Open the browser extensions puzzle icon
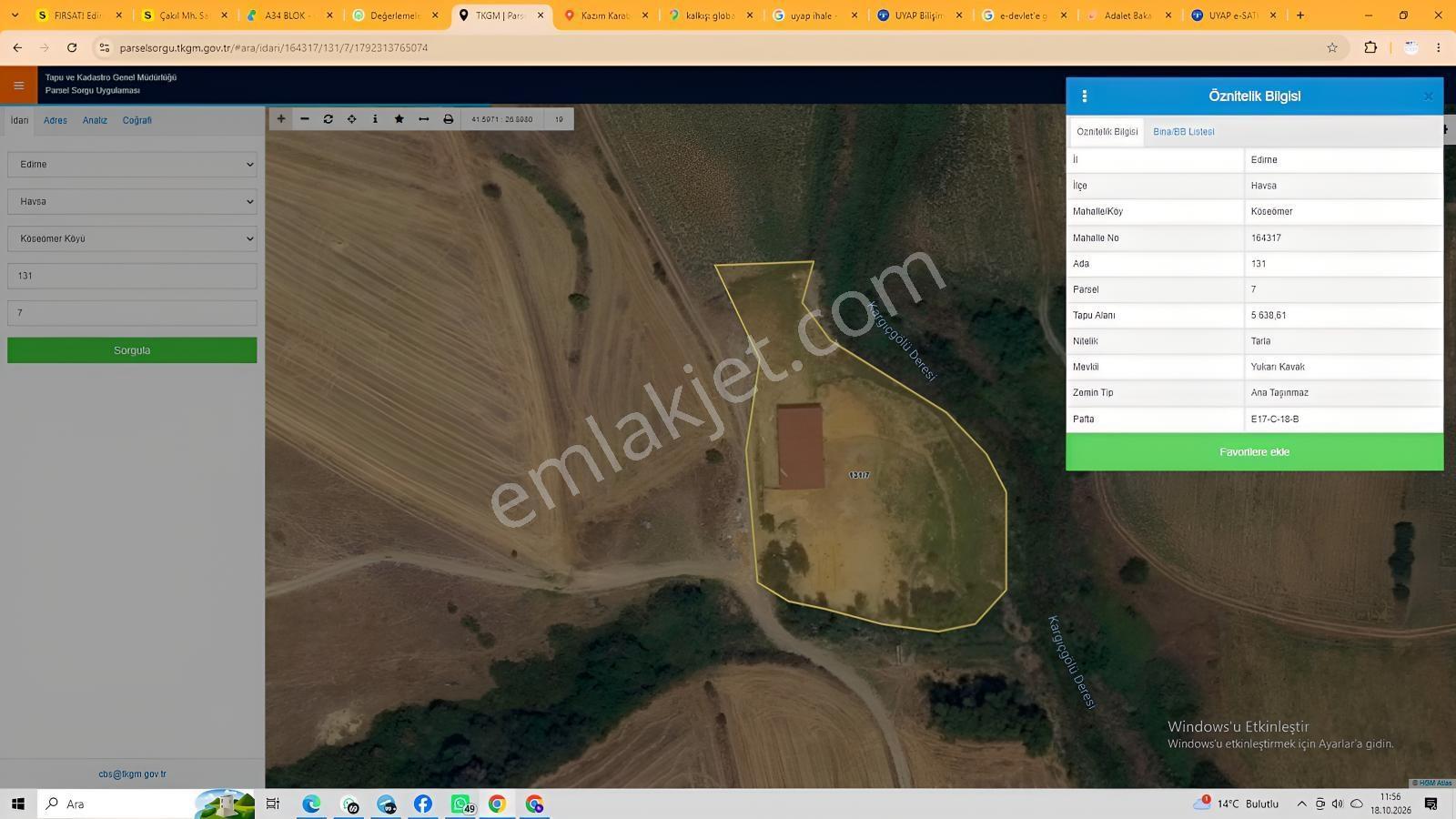 [x=1370, y=47]
